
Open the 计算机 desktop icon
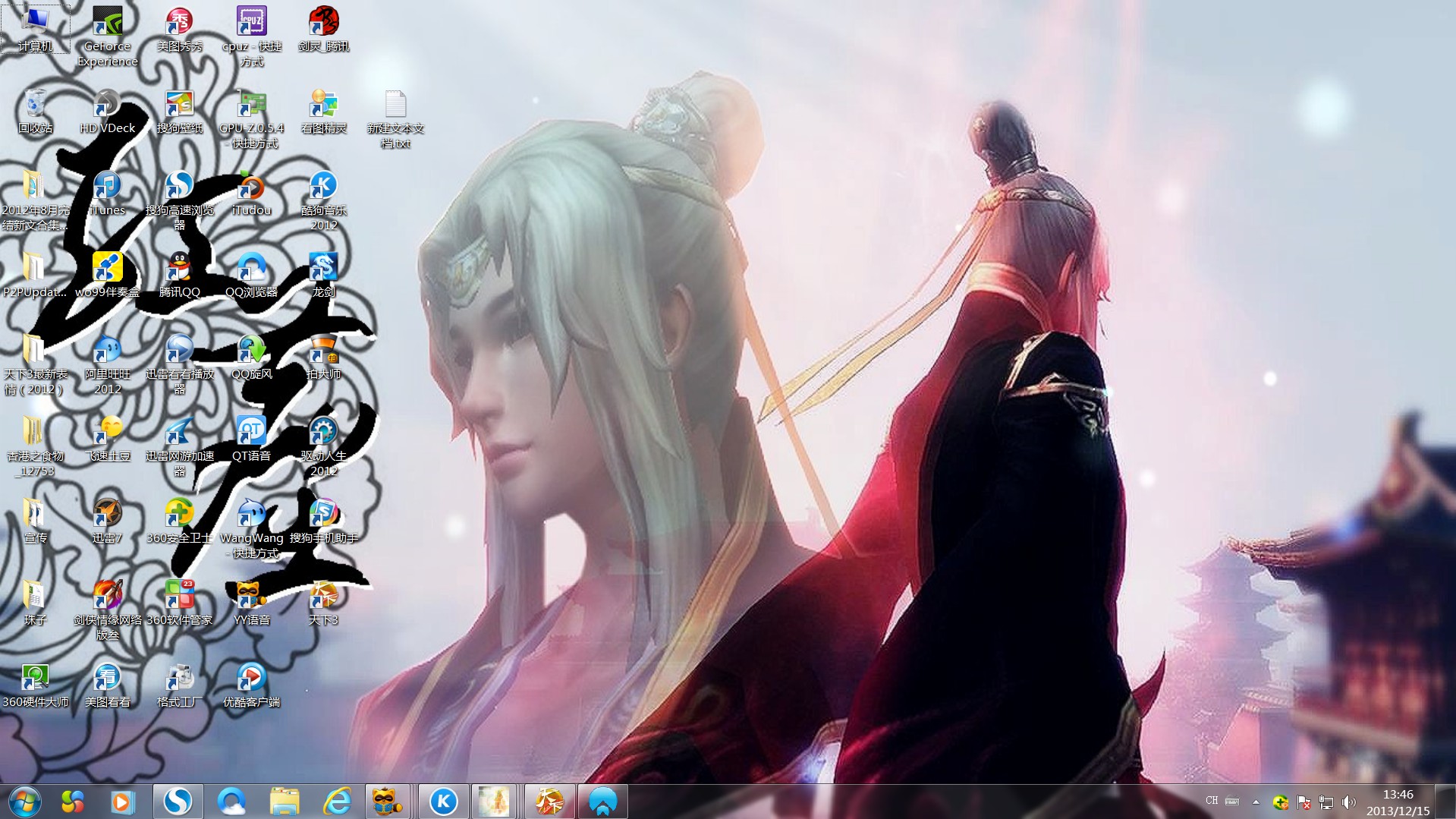tap(35, 29)
